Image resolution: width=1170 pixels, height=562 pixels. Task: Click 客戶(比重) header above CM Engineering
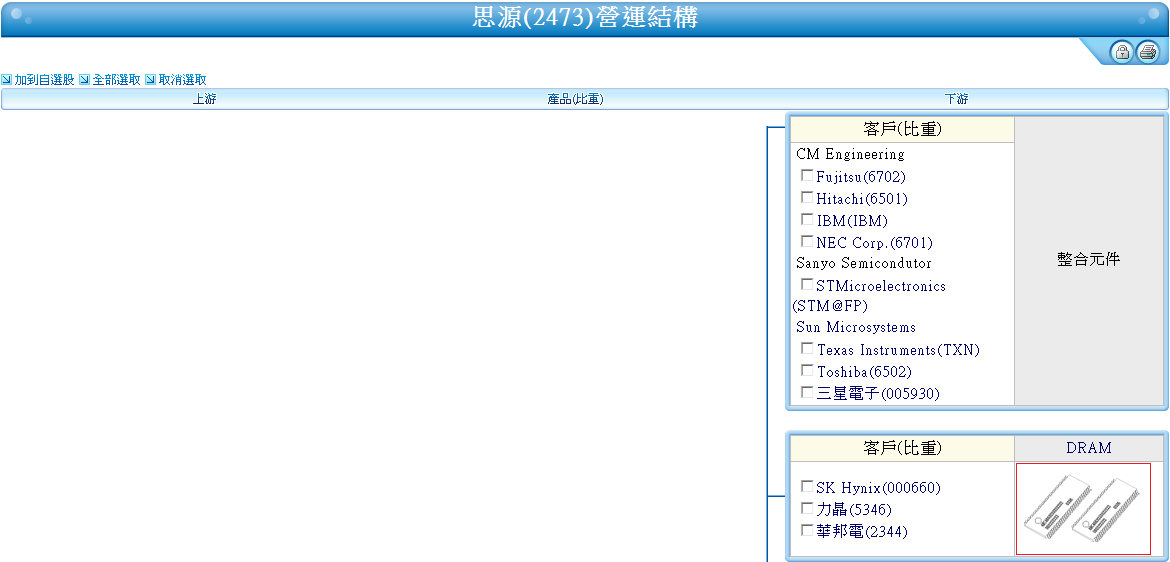coord(903,129)
